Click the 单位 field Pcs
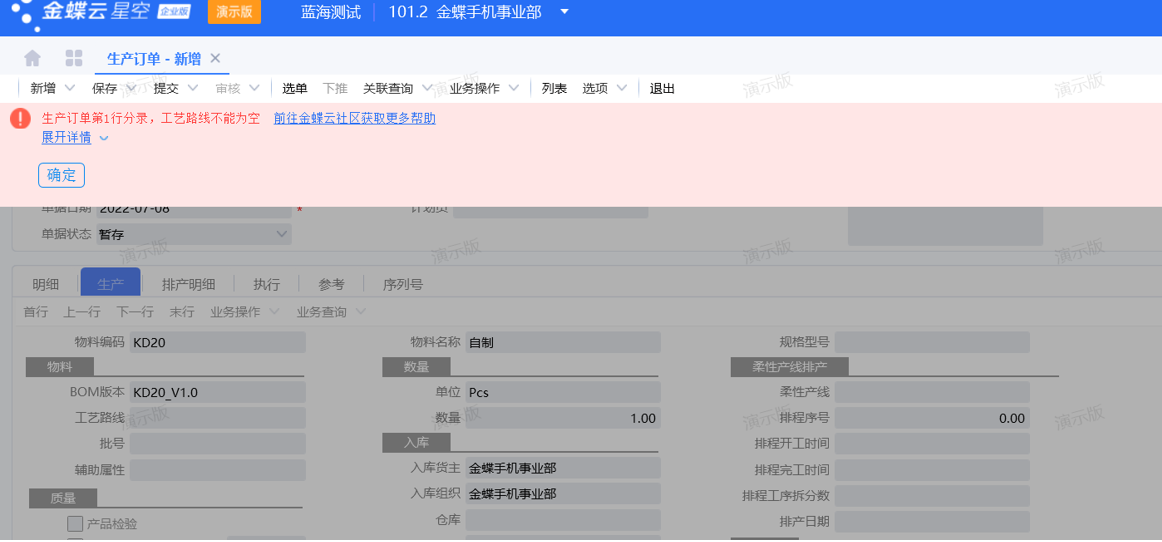 click(x=563, y=392)
